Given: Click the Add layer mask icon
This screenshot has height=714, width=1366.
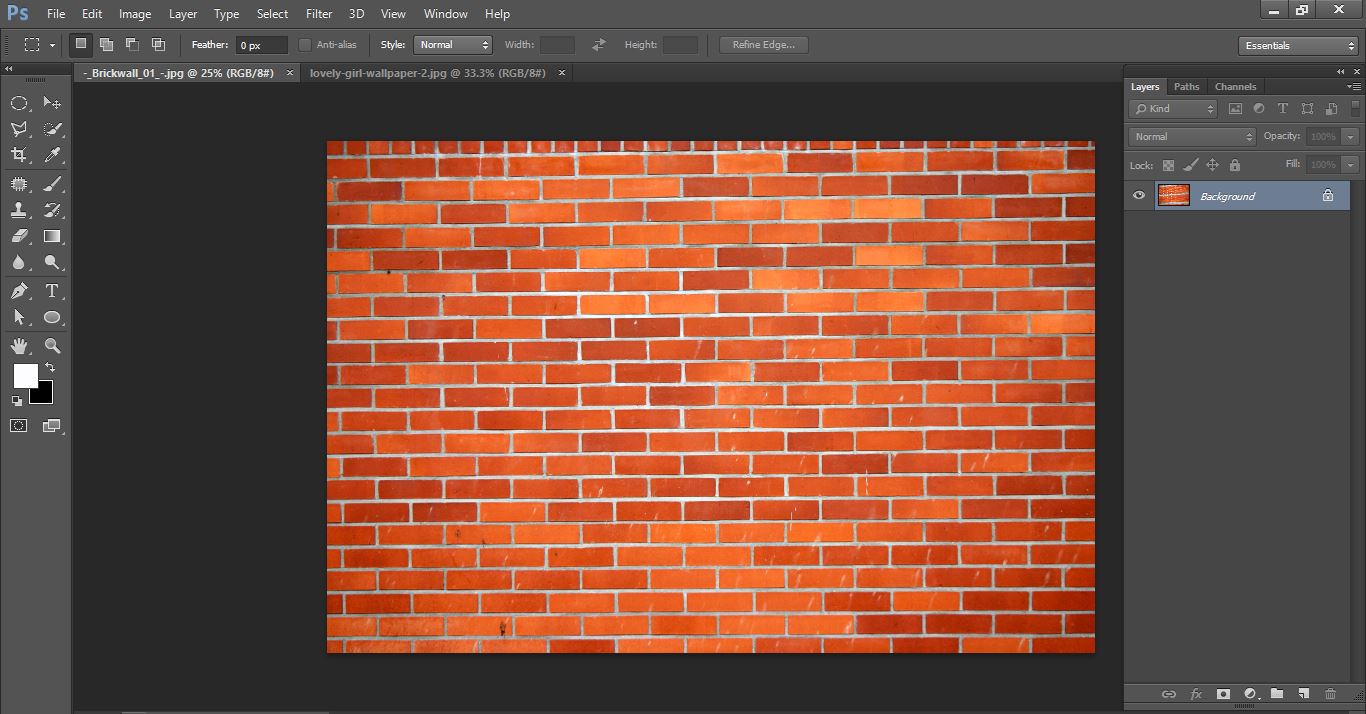Looking at the screenshot, I should [x=1222, y=693].
